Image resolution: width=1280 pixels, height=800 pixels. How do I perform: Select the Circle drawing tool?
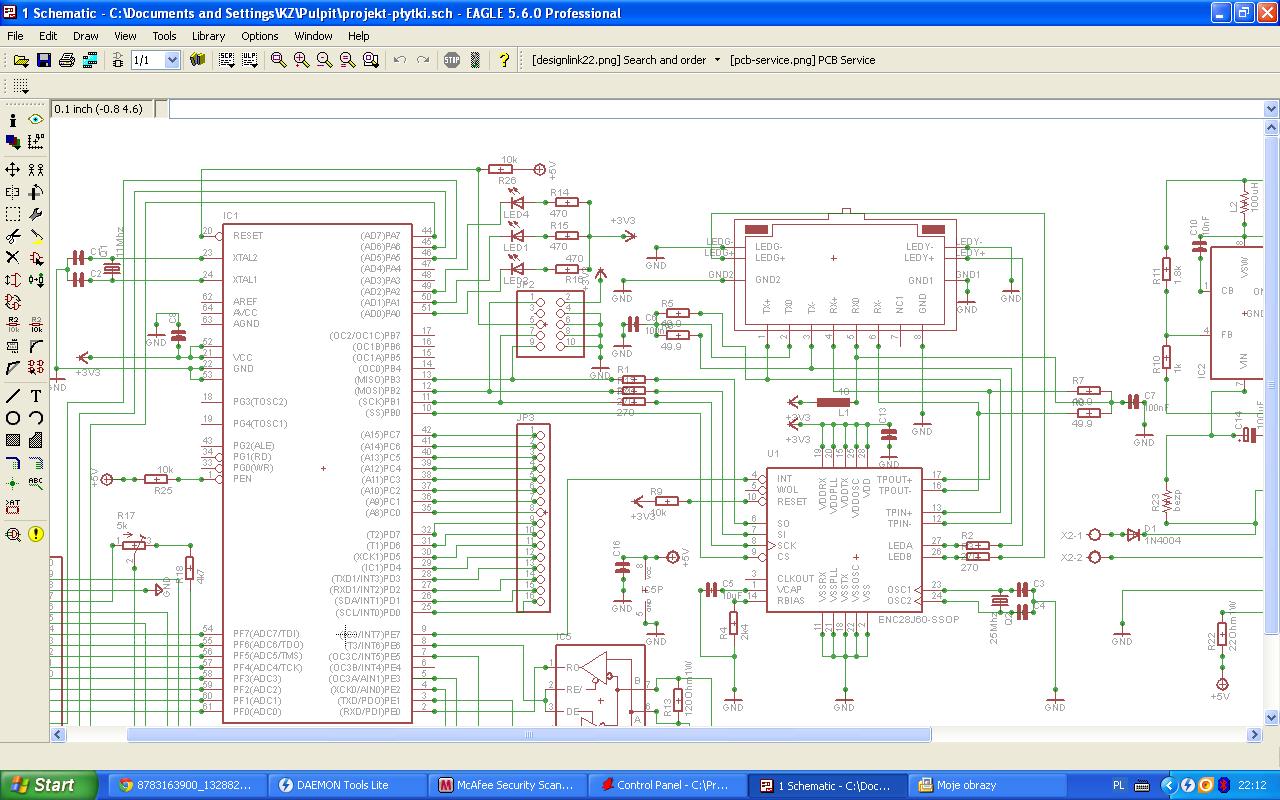point(13,418)
